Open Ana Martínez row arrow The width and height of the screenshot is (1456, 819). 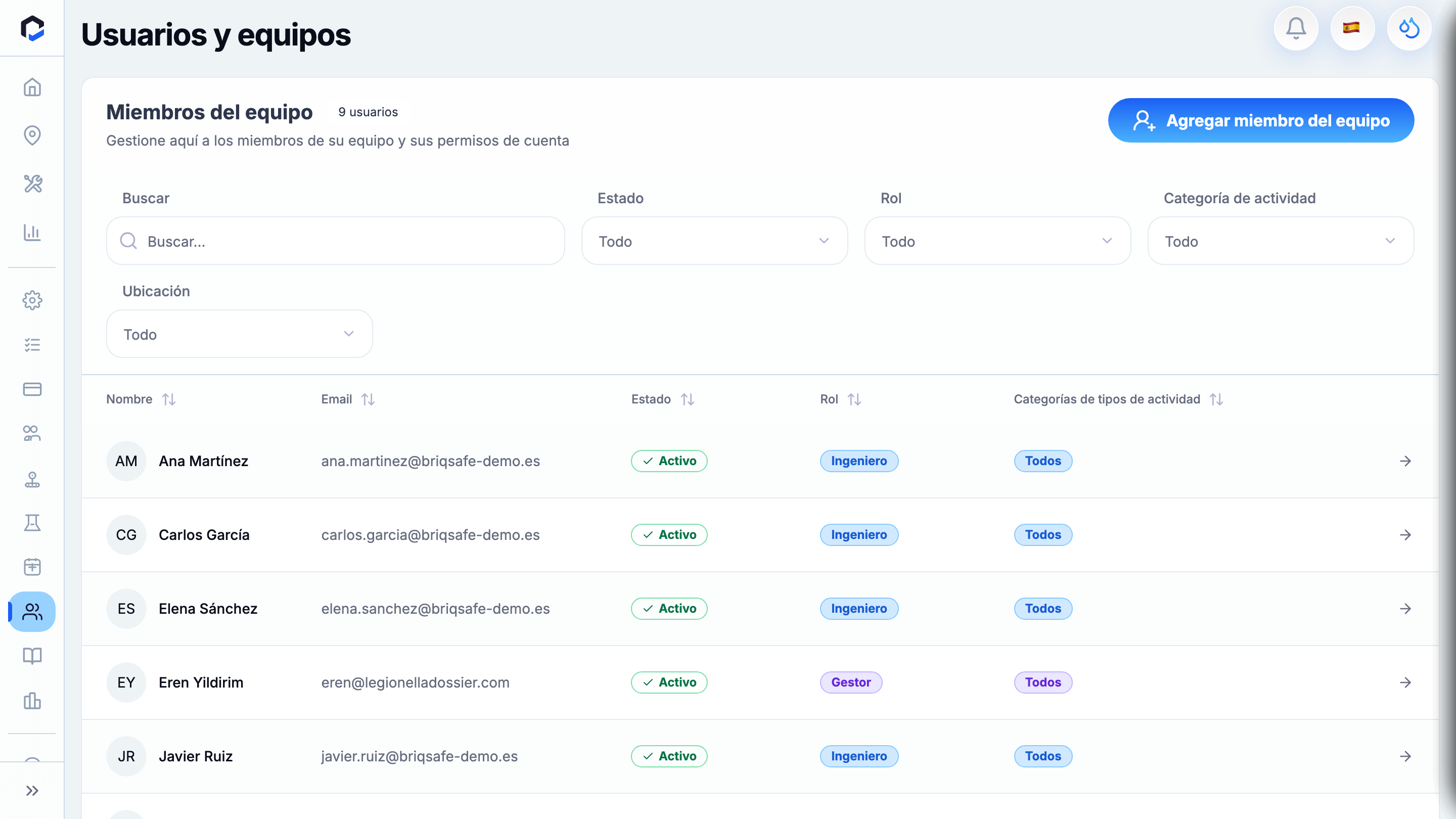click(x=1405, y=461)
